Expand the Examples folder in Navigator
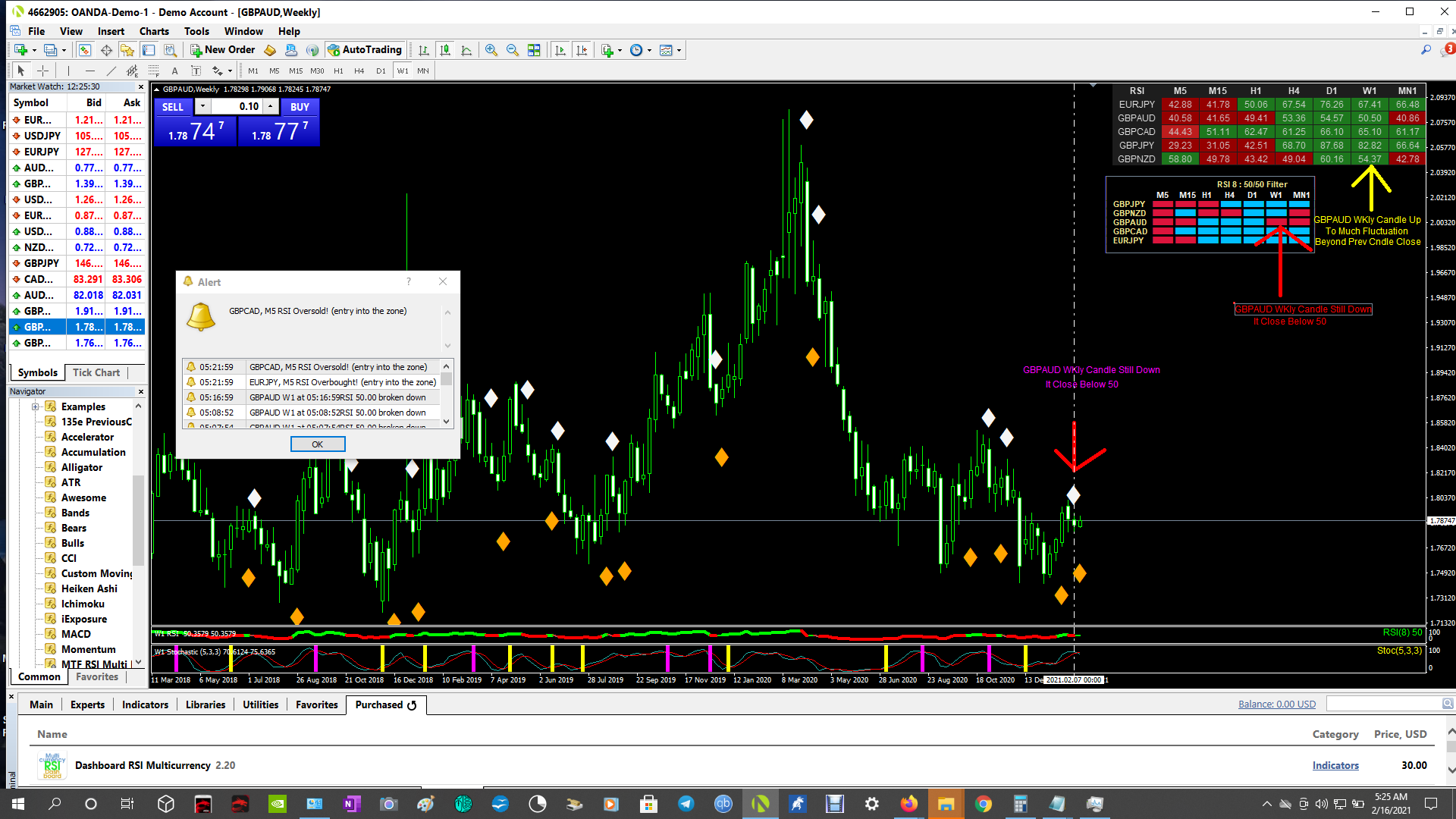 35,406
